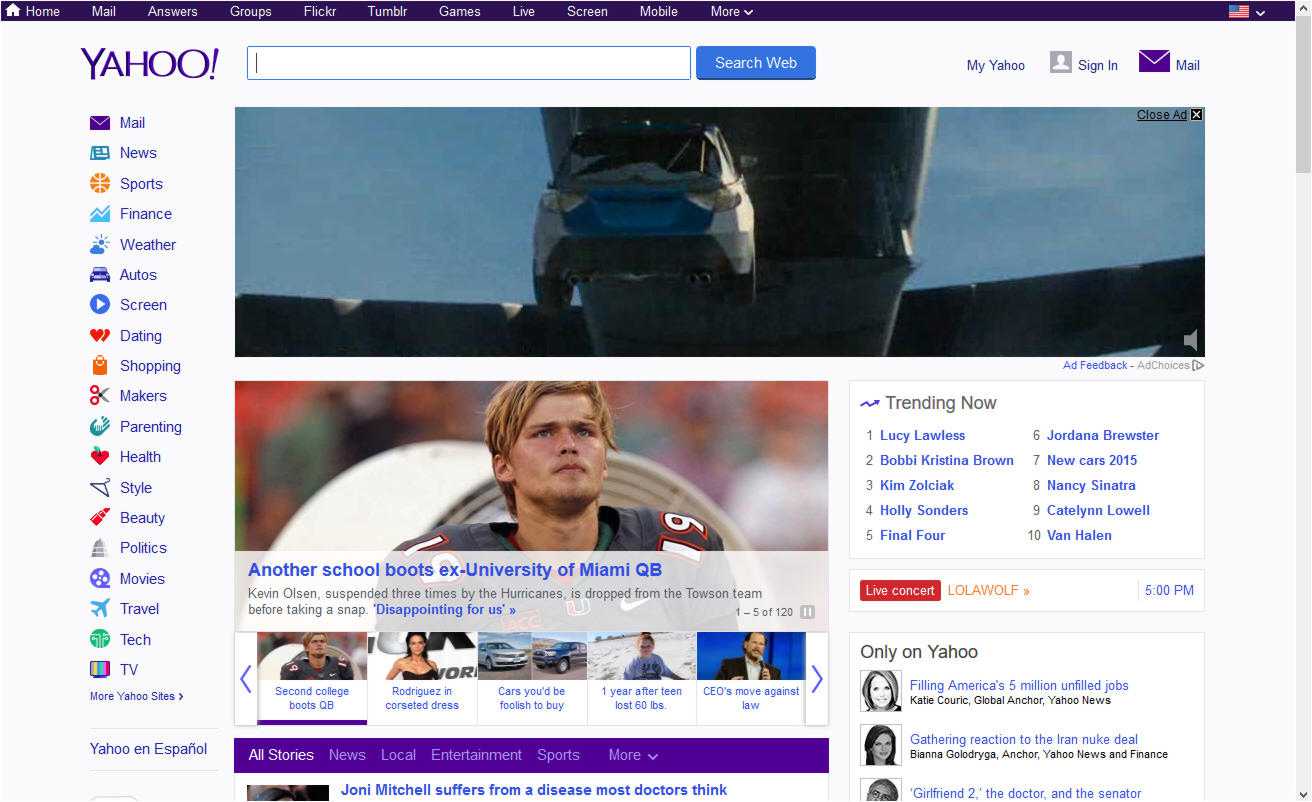Click the Home house icon in top bar
The width and height of the screenshot is (1312, 802).
[x=13, y=11]
